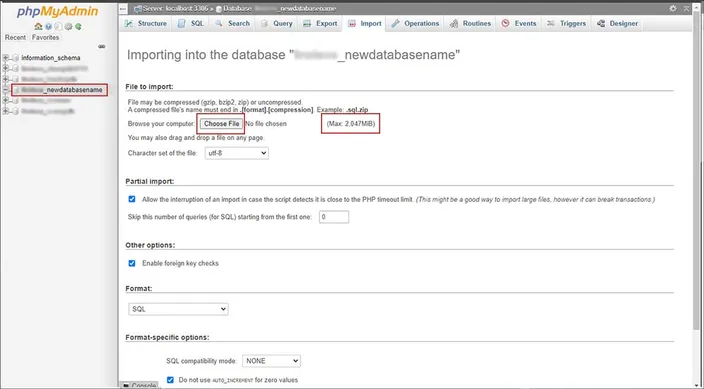
Task: Select information_schema database in tree
Action: pos(51,58)
